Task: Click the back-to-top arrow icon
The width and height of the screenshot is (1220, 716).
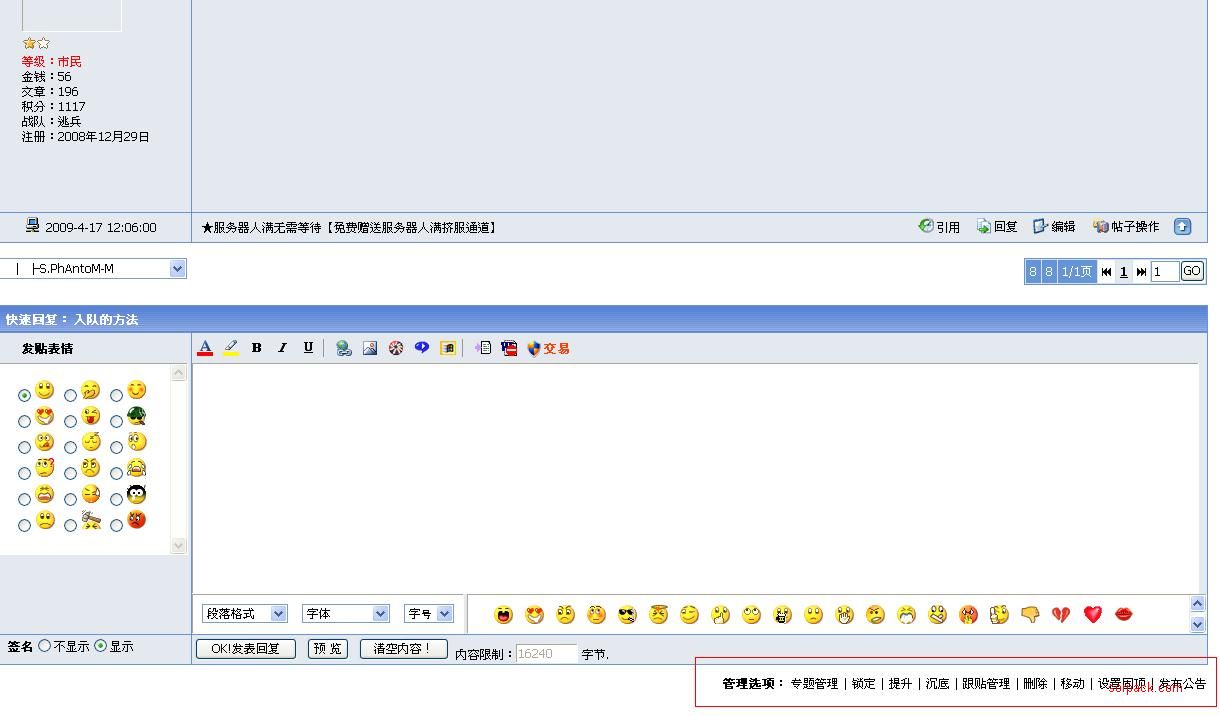Action: (1182, 227)
